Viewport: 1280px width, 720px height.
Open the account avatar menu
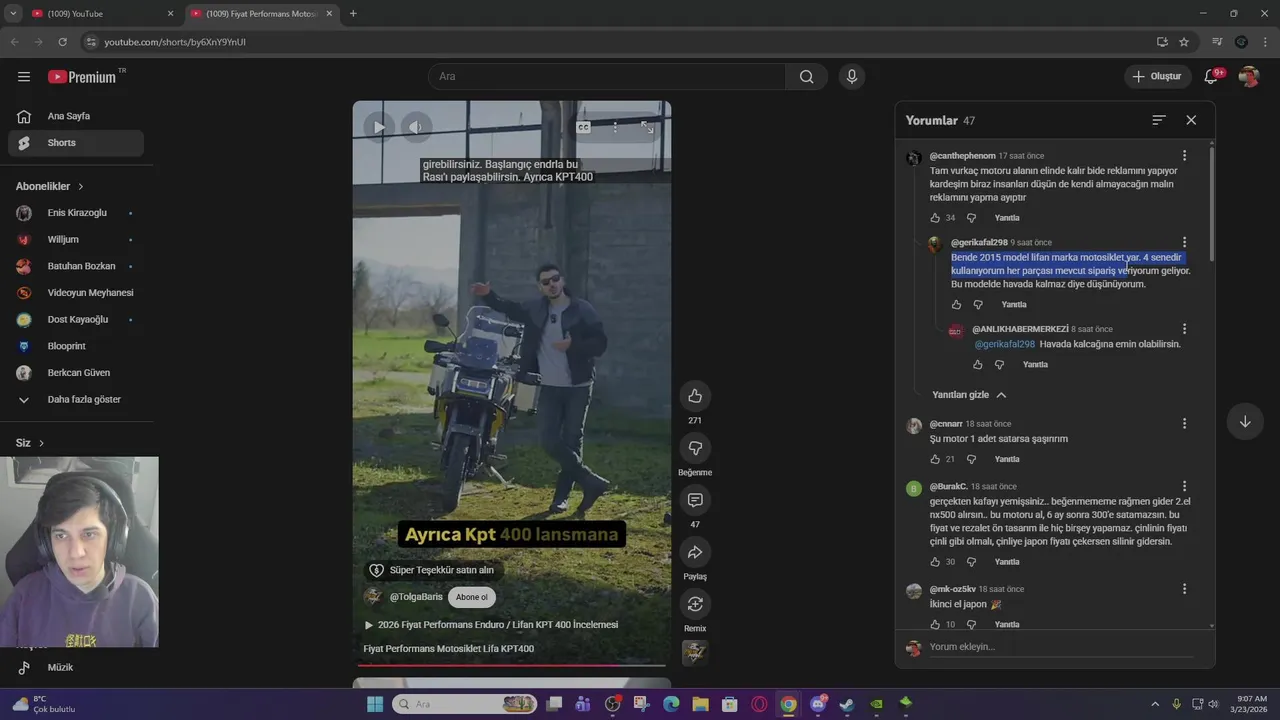coord(1248,77)
